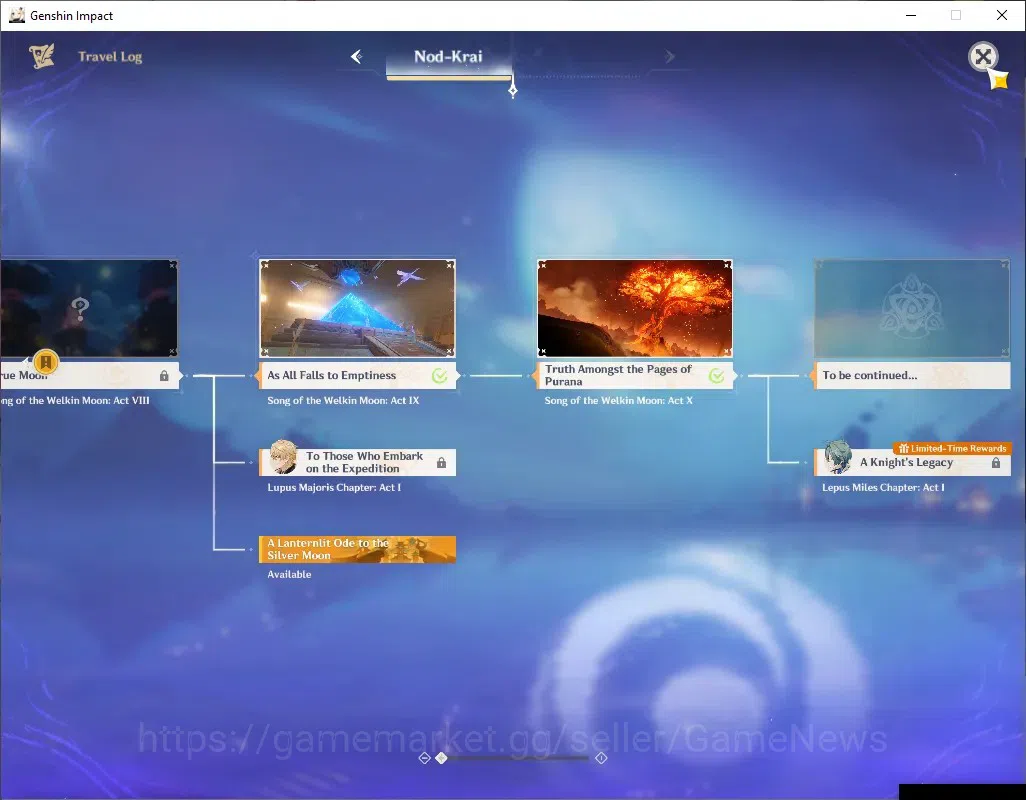The width and height of the screenshot is (1026, 800).
Task: Select the Nod-Krai region tab
Action: point(448,57)
